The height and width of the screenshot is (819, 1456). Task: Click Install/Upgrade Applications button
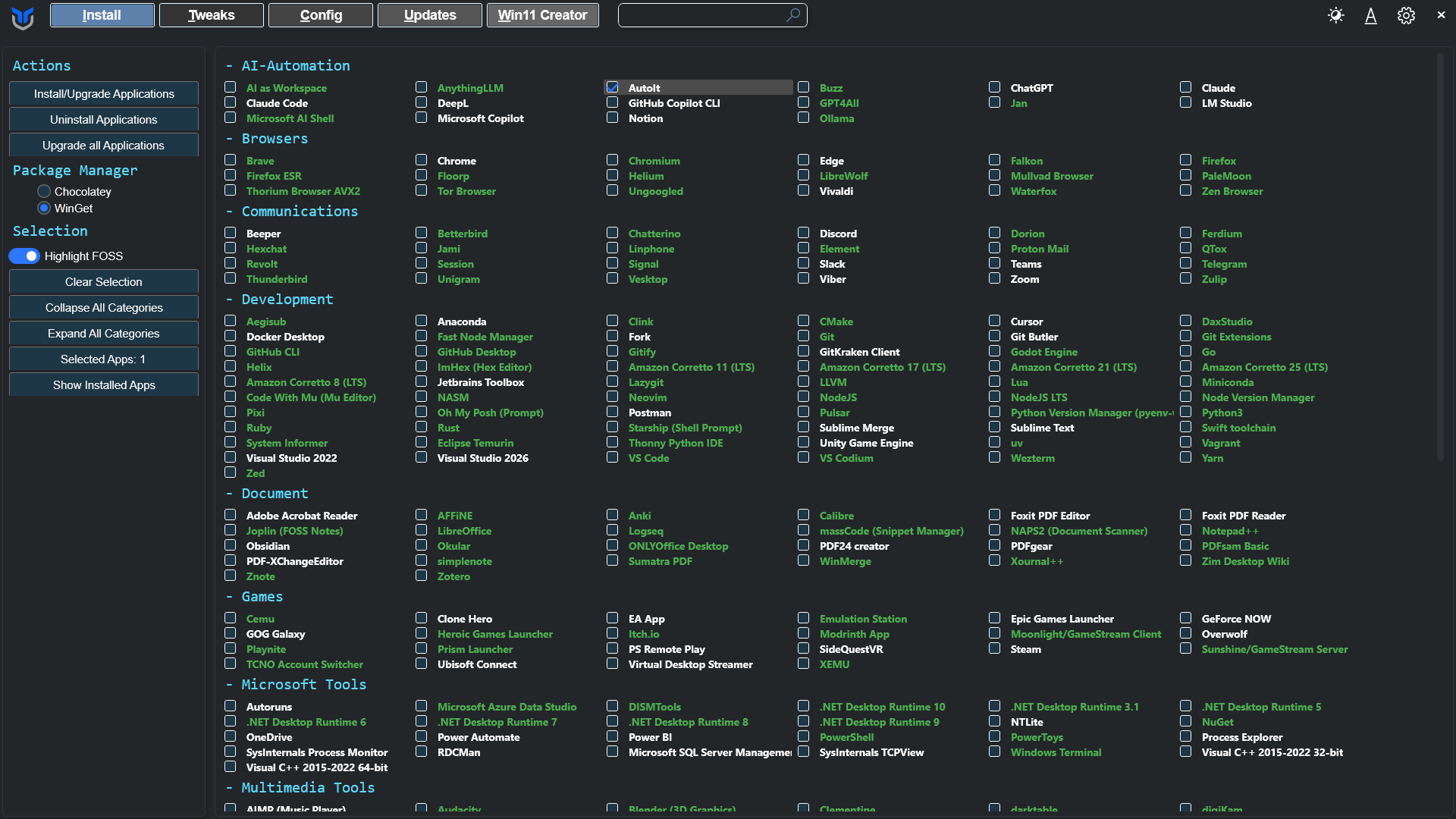pyautogui.click(x=104, y=94)
